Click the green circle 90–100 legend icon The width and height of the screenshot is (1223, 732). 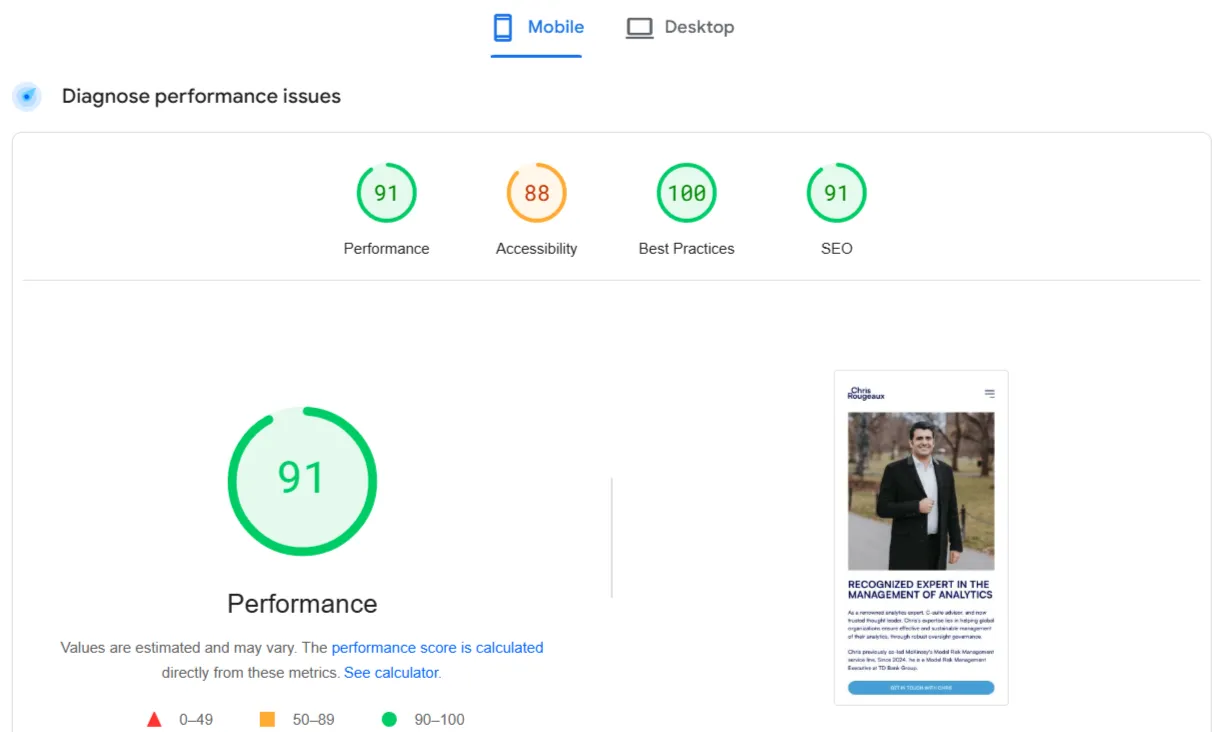click(389, 719)
